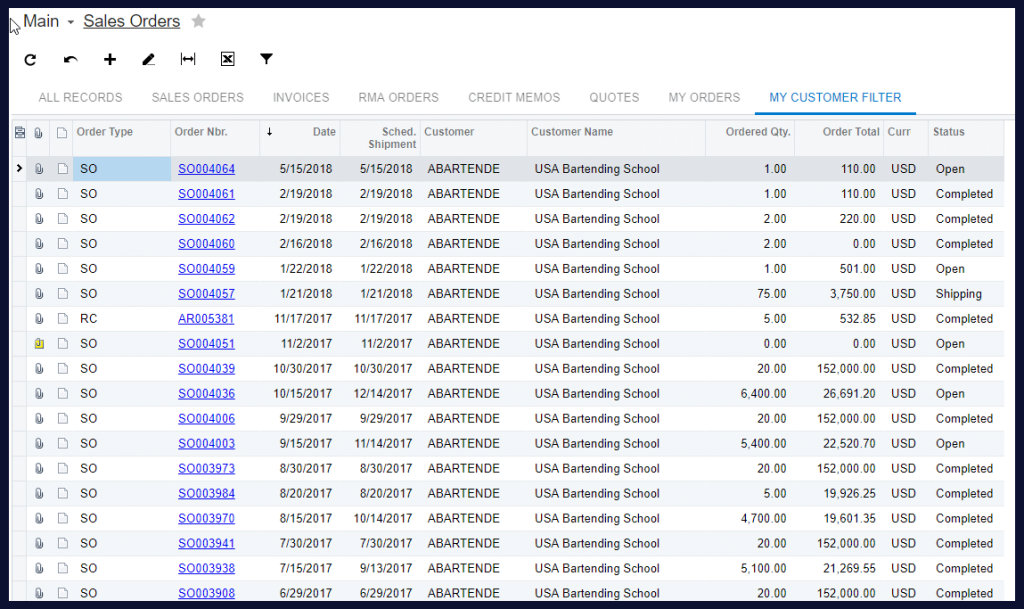Open note for order SO004064
Screen dimensions: 1024x609
pyautogui.click(x=63, y=169)
